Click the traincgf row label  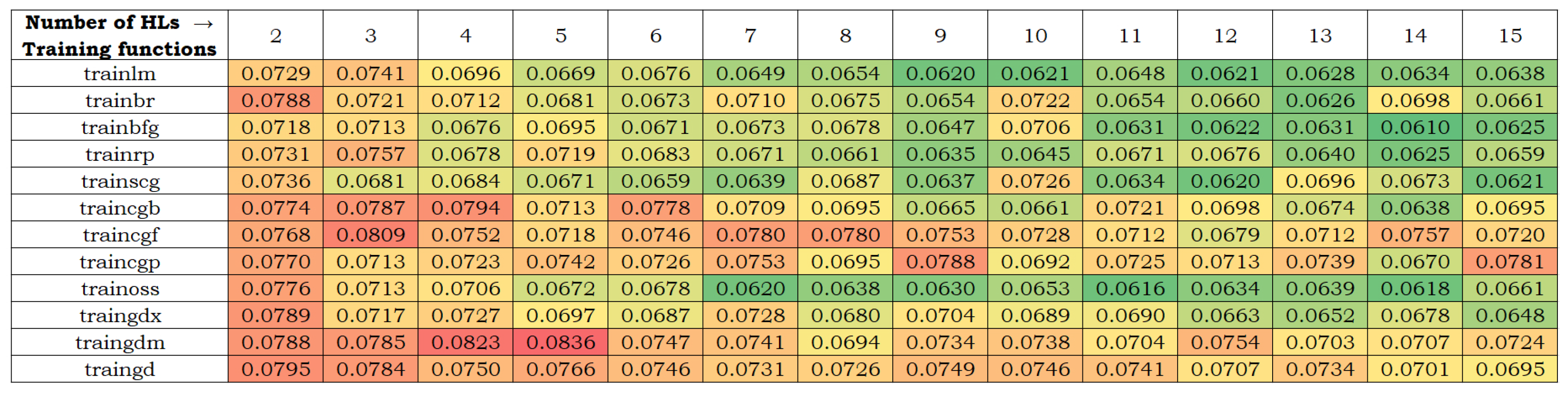tap(119, 235)
